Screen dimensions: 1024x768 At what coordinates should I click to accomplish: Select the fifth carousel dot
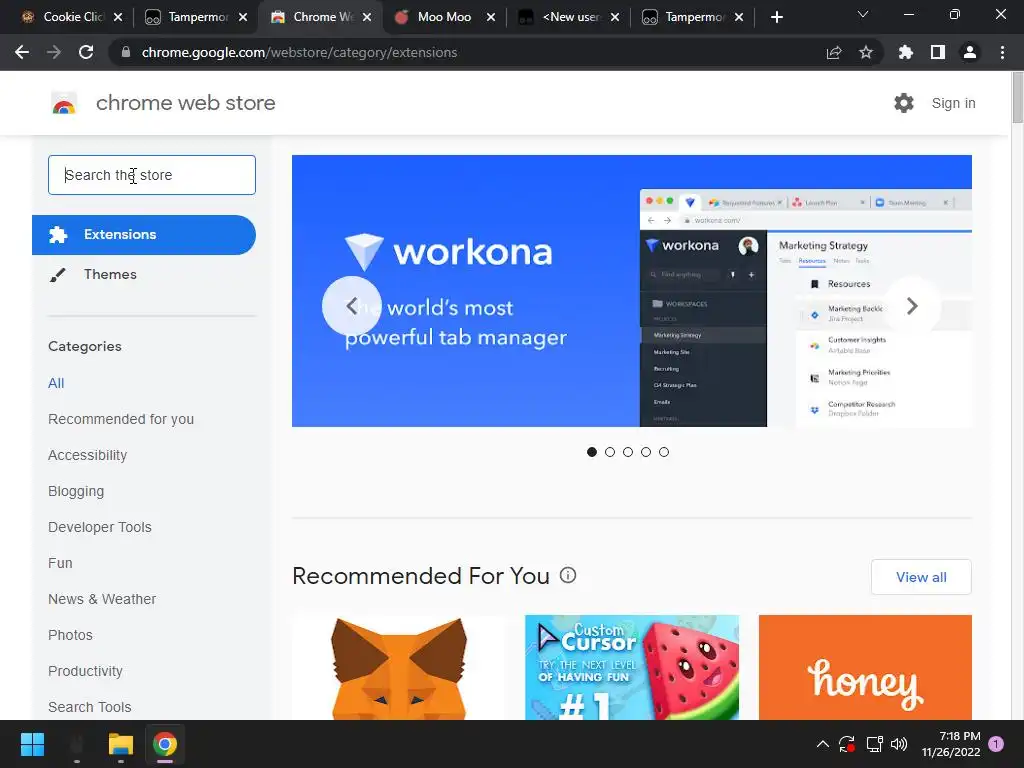[x=664, y=452]
